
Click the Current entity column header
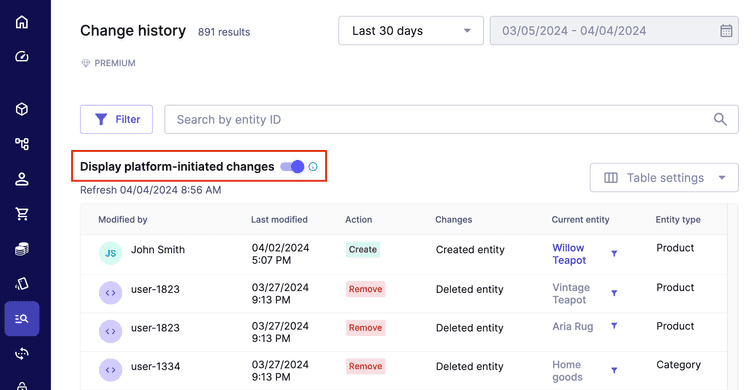point(580,220)
